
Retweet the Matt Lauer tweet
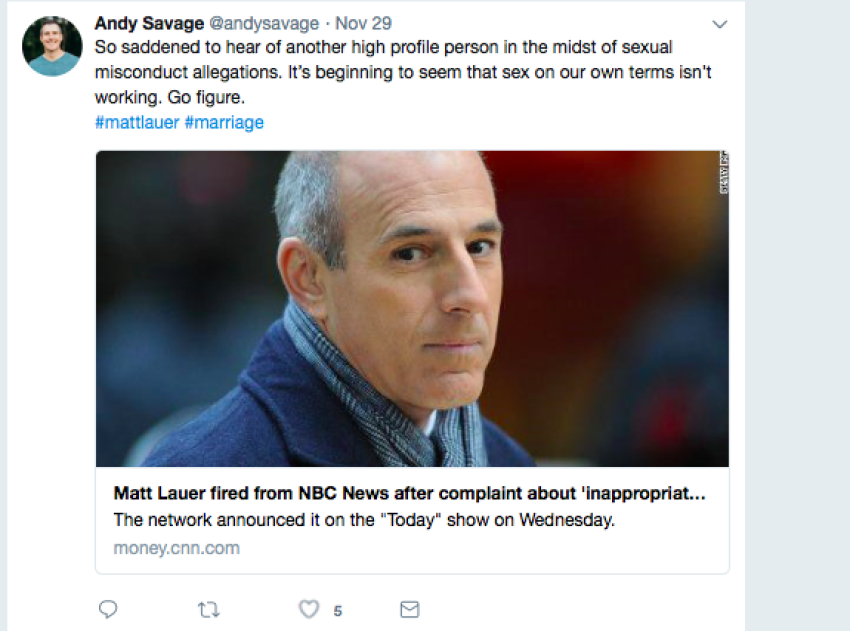click(208, 609)
